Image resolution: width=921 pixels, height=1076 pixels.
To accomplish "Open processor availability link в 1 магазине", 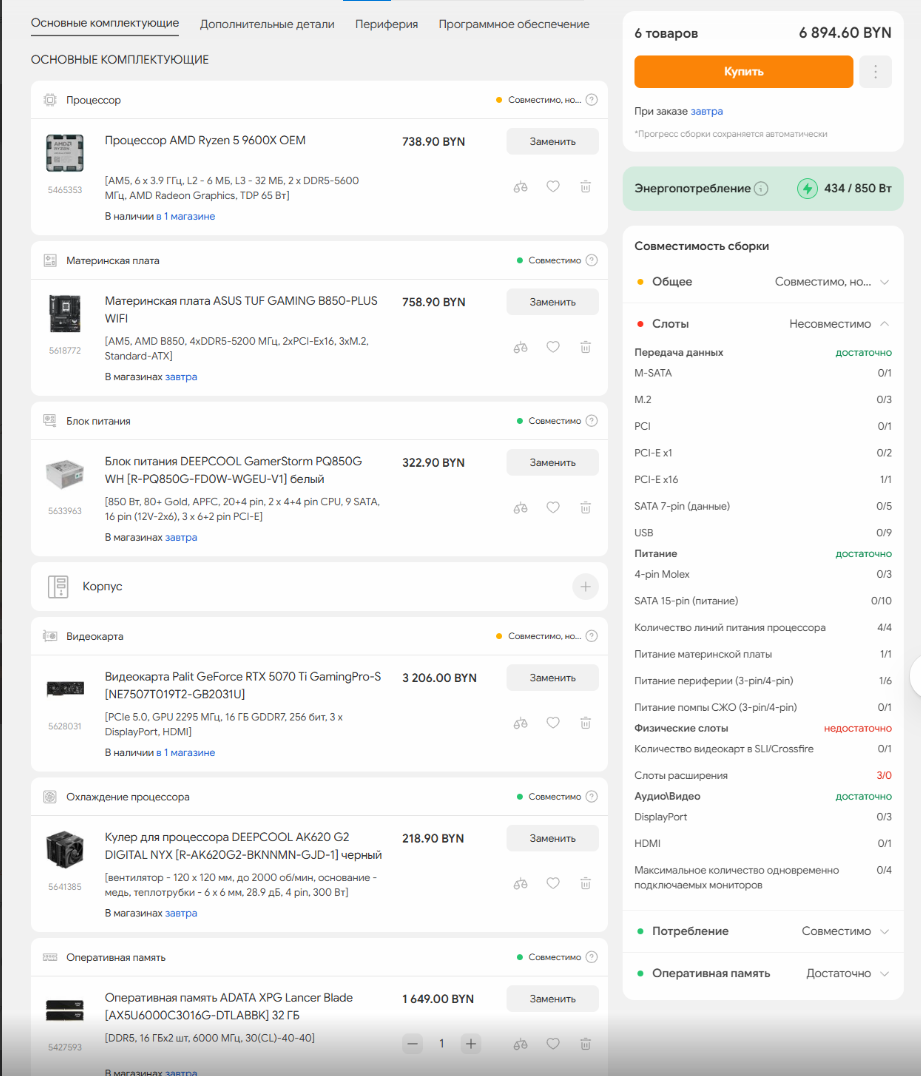I will coord(185,216).
